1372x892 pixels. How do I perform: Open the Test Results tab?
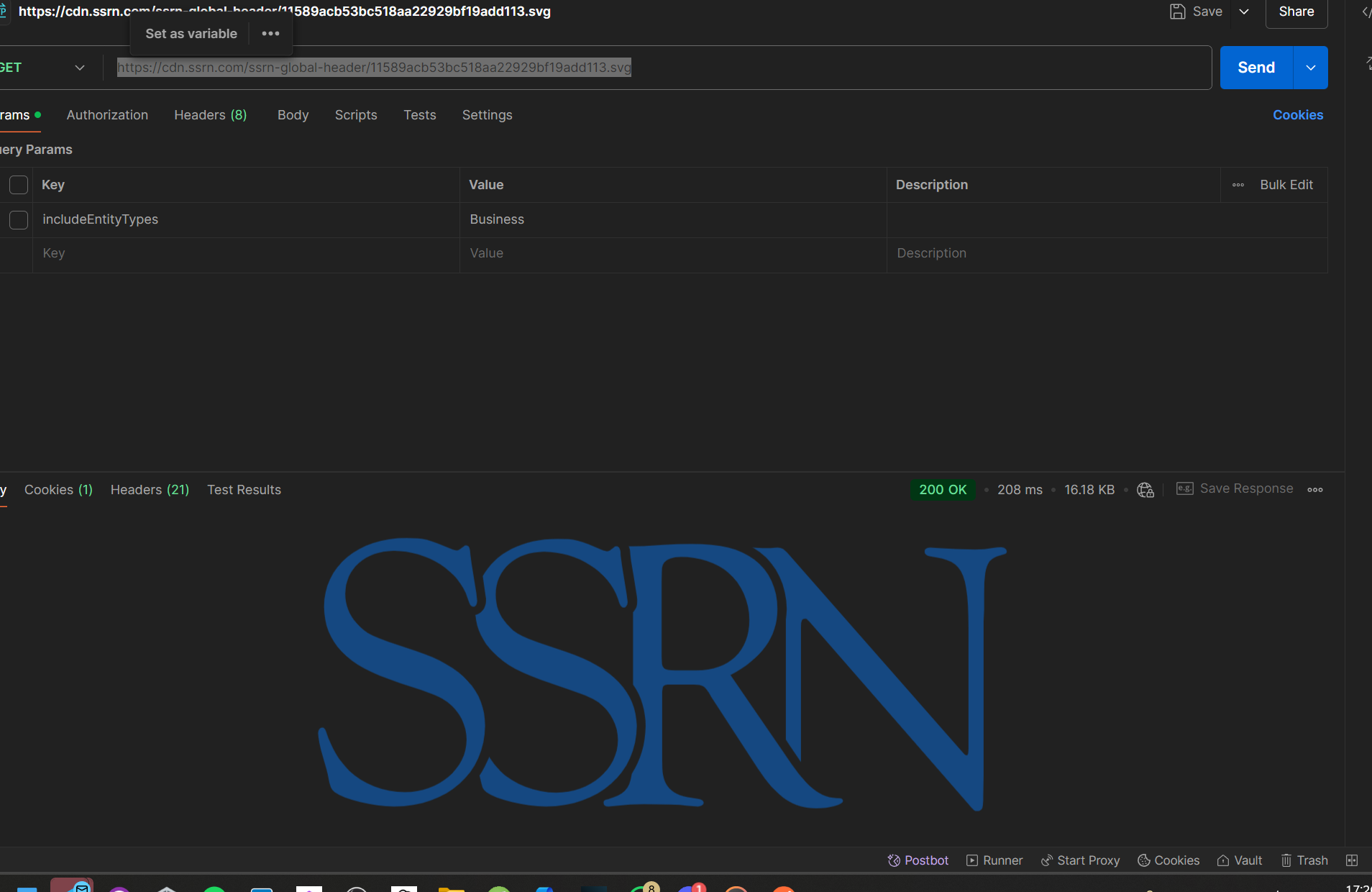[x=244, y=490]
